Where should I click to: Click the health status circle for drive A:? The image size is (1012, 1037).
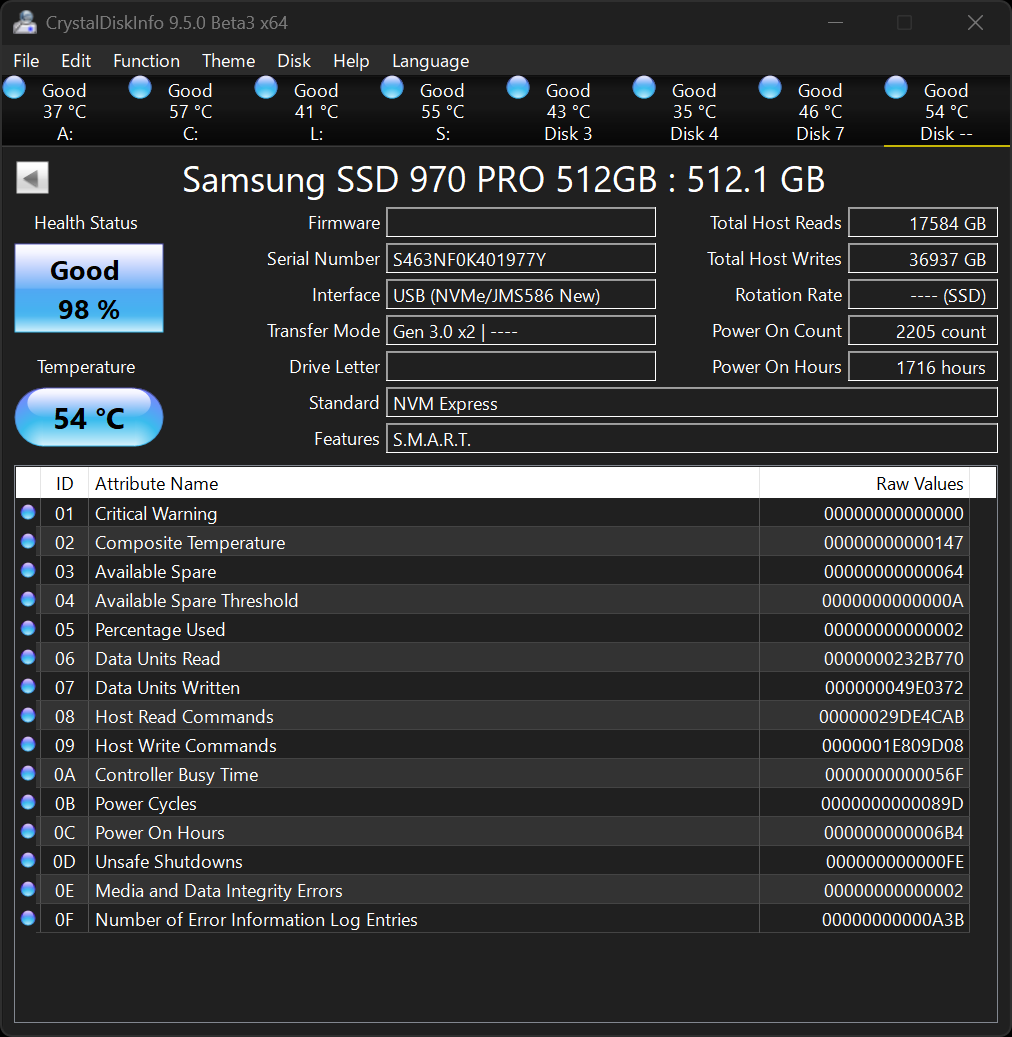14,87
